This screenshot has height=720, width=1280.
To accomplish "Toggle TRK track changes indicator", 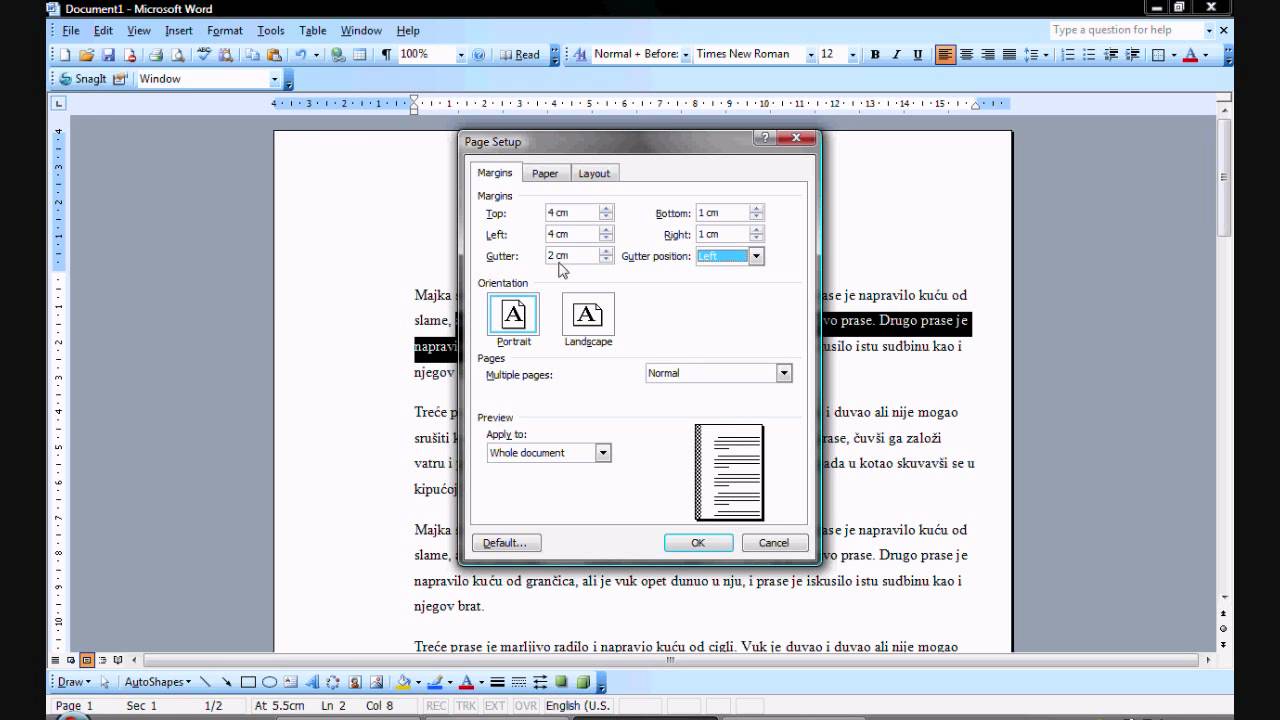I will click(466, 706).
